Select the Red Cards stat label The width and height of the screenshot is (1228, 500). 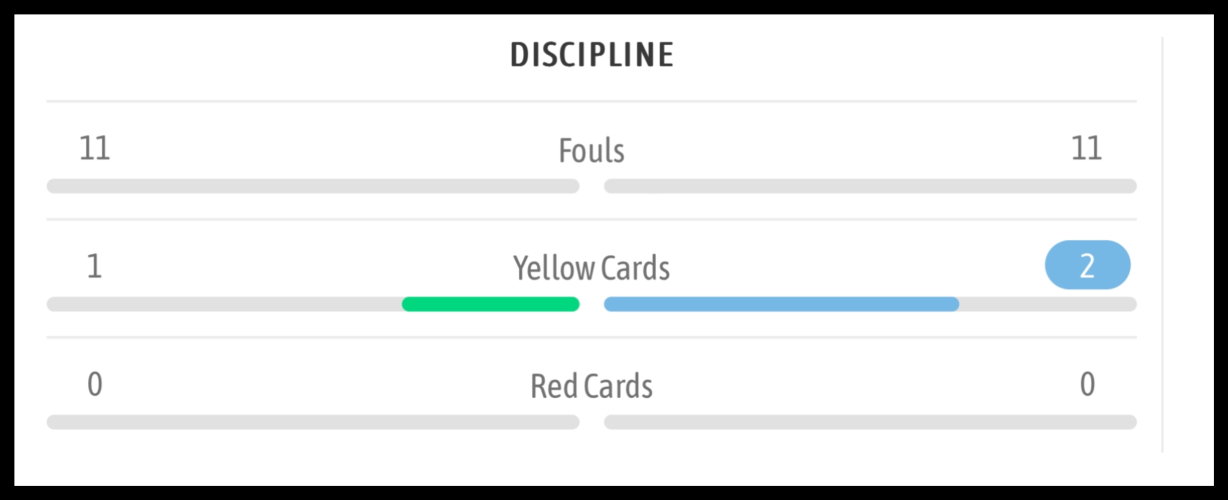click(x=591, y=386)
